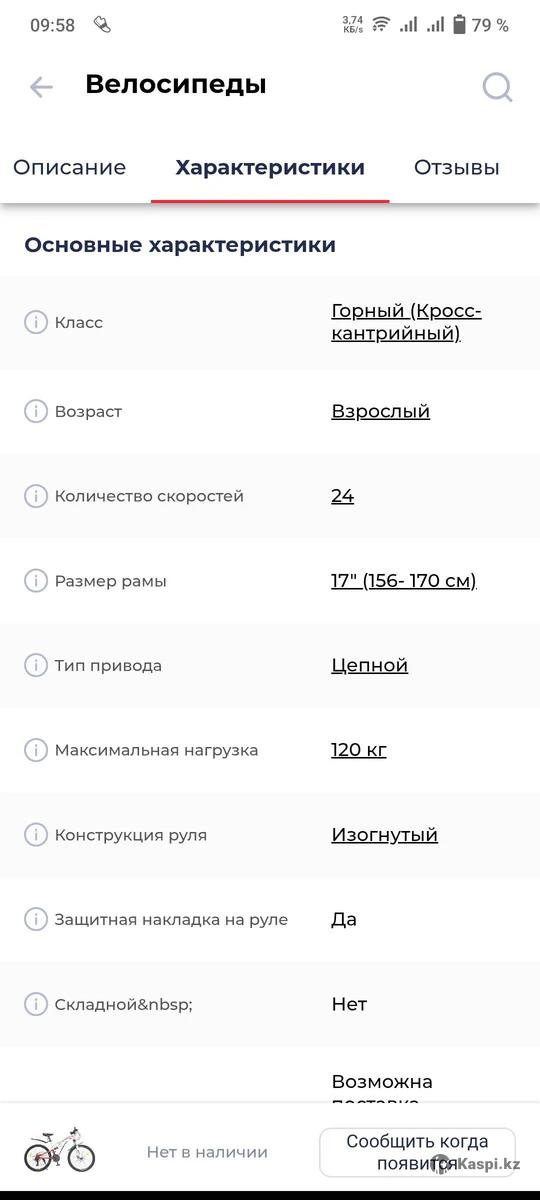Follow the Взрослый age link
Image resolution: width=540 pixels, height=1200 pixels.
381,411
